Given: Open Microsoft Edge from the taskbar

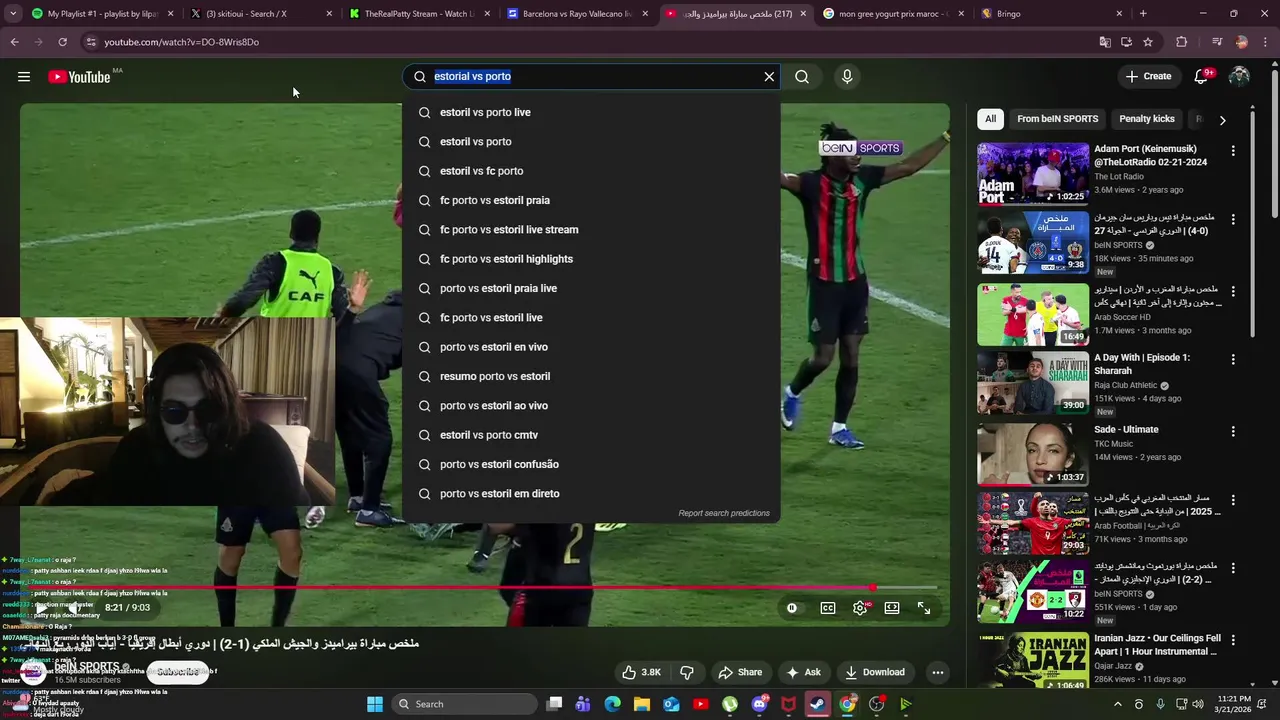Looking at the screenshot, I should pos(613,704).
